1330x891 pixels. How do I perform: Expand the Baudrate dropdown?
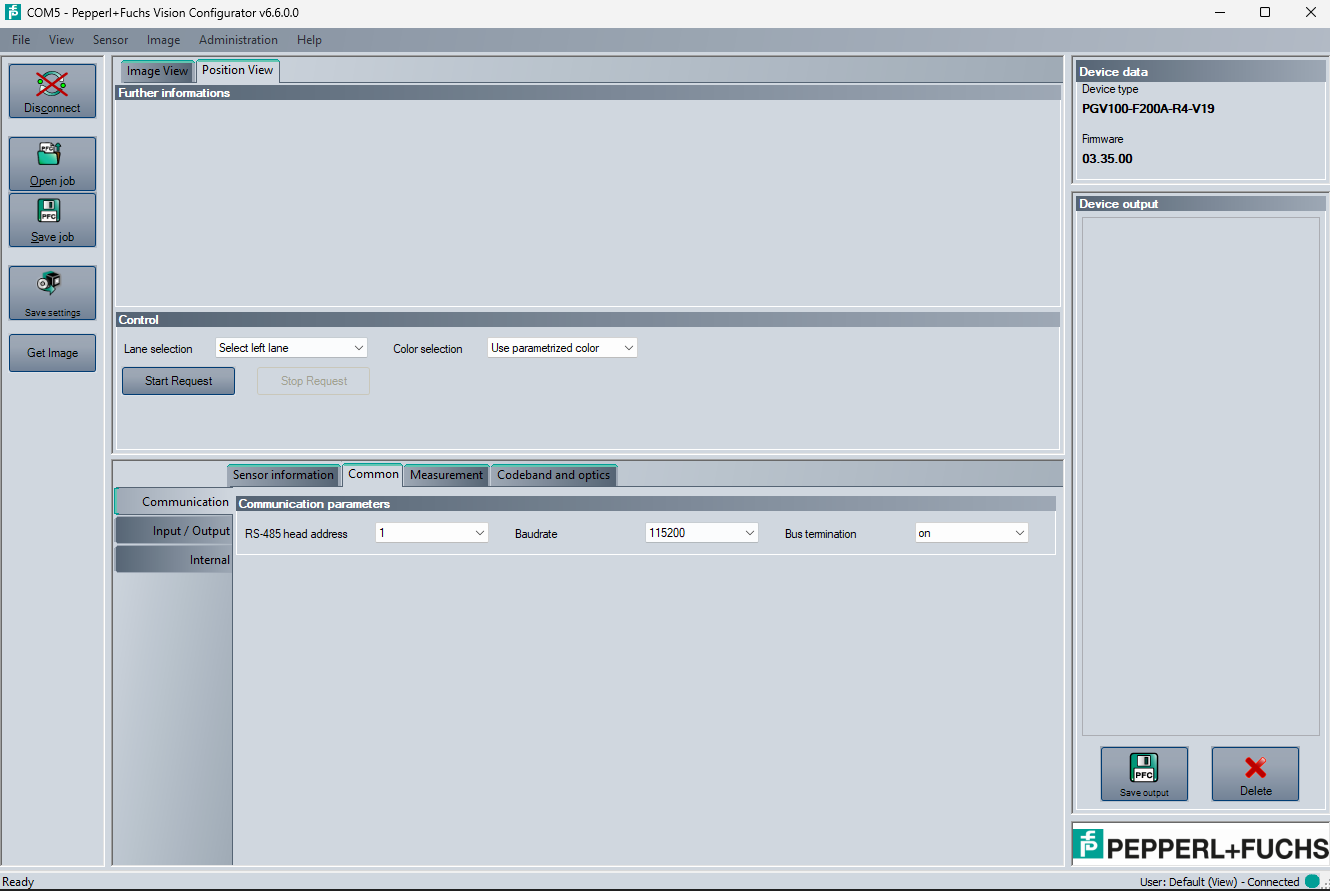(x=702, y=533)
